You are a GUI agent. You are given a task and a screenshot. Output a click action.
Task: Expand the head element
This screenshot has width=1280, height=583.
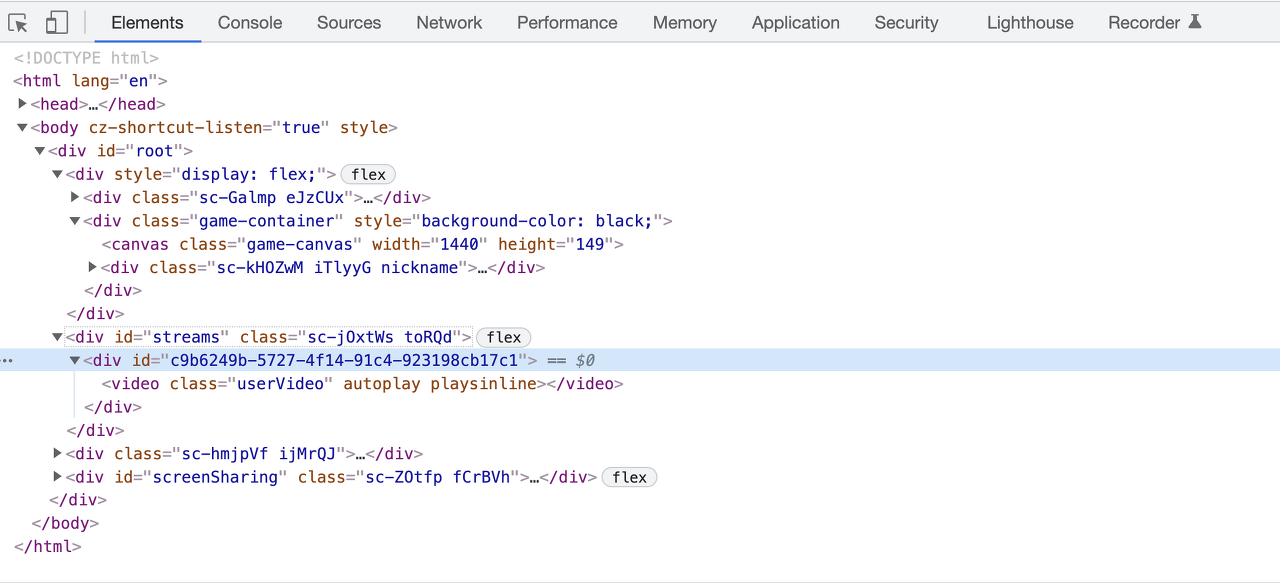click(x=22, y=104)
